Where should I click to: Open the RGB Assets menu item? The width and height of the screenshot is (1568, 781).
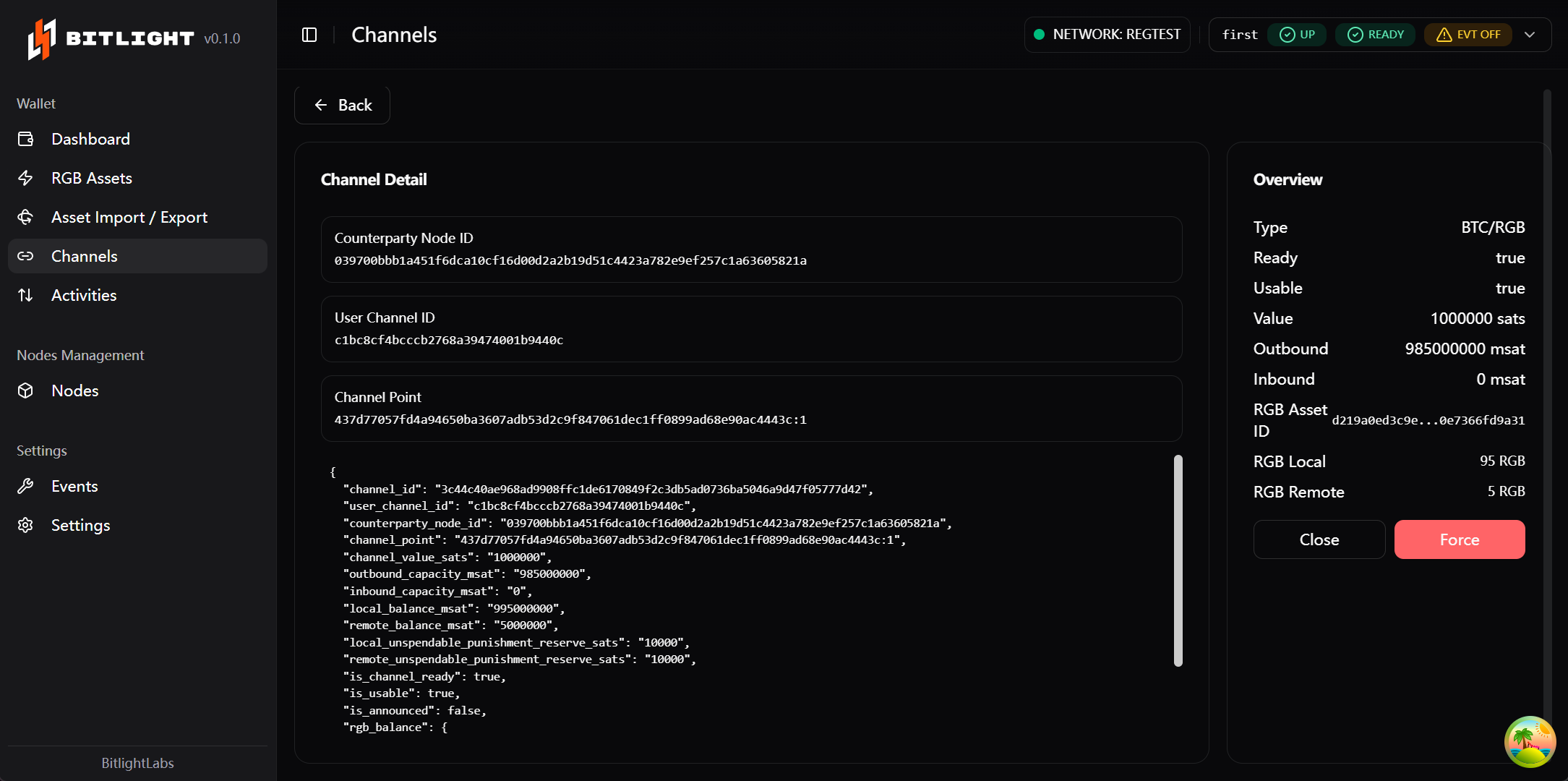[x=92, y=178]
